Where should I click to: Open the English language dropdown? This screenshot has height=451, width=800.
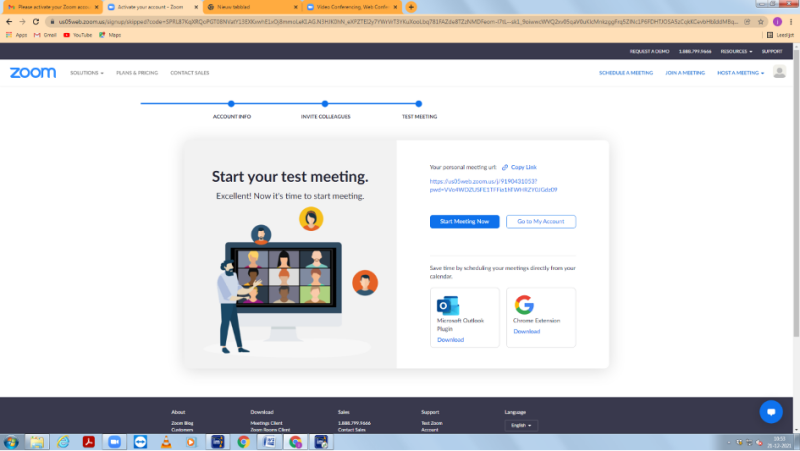pos(521,425)
